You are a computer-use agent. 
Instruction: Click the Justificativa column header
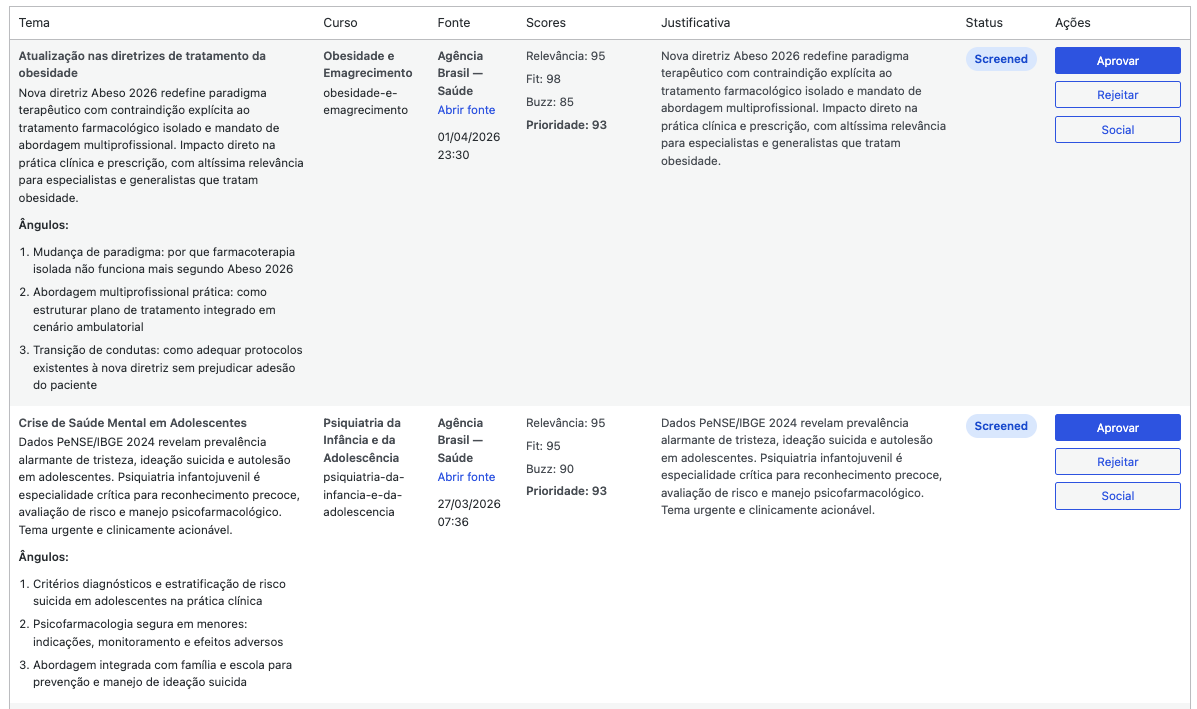point(695,23)
